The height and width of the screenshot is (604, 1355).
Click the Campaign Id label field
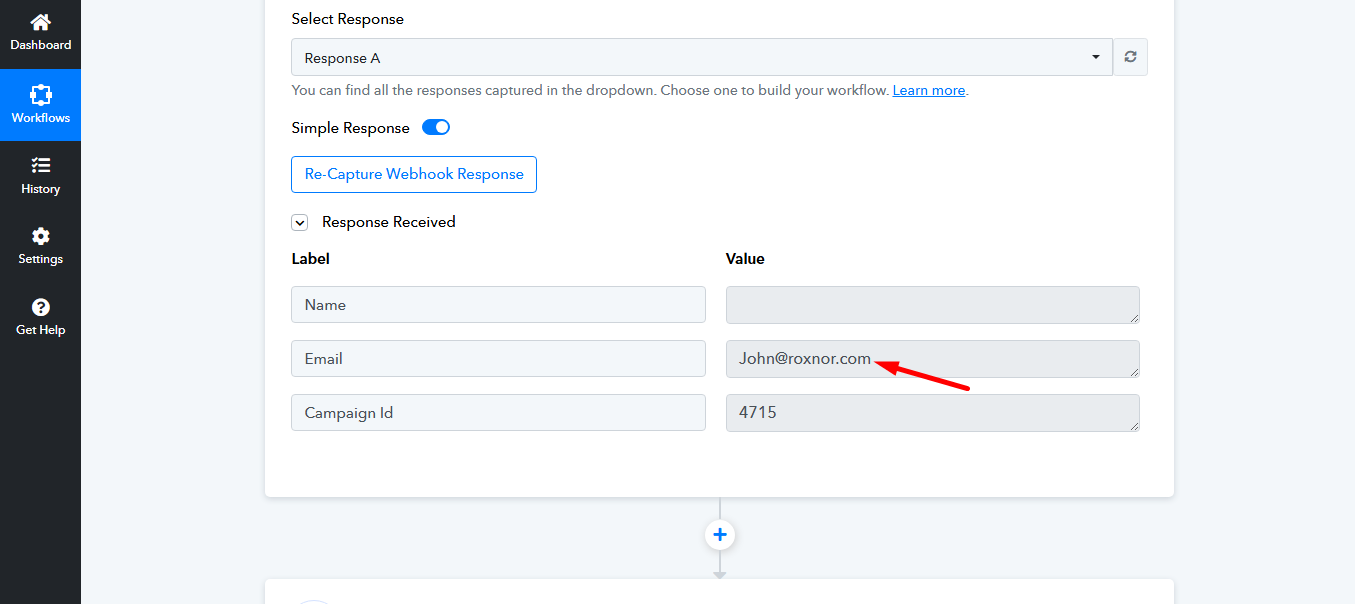[x=497, y=412]
